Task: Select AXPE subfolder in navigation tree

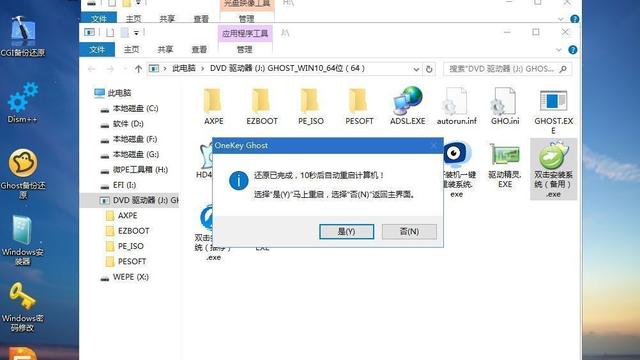Action: [122, 216]
